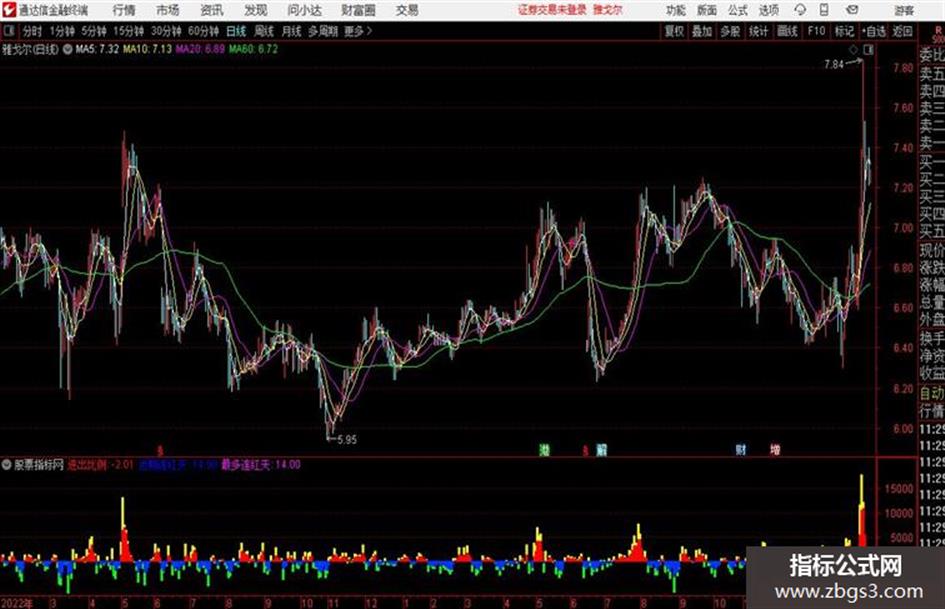Open the 选项 menu
Image resolution: width=945 pixels, height=609 pixels.
pyautogui.click(x=768, y=10)
